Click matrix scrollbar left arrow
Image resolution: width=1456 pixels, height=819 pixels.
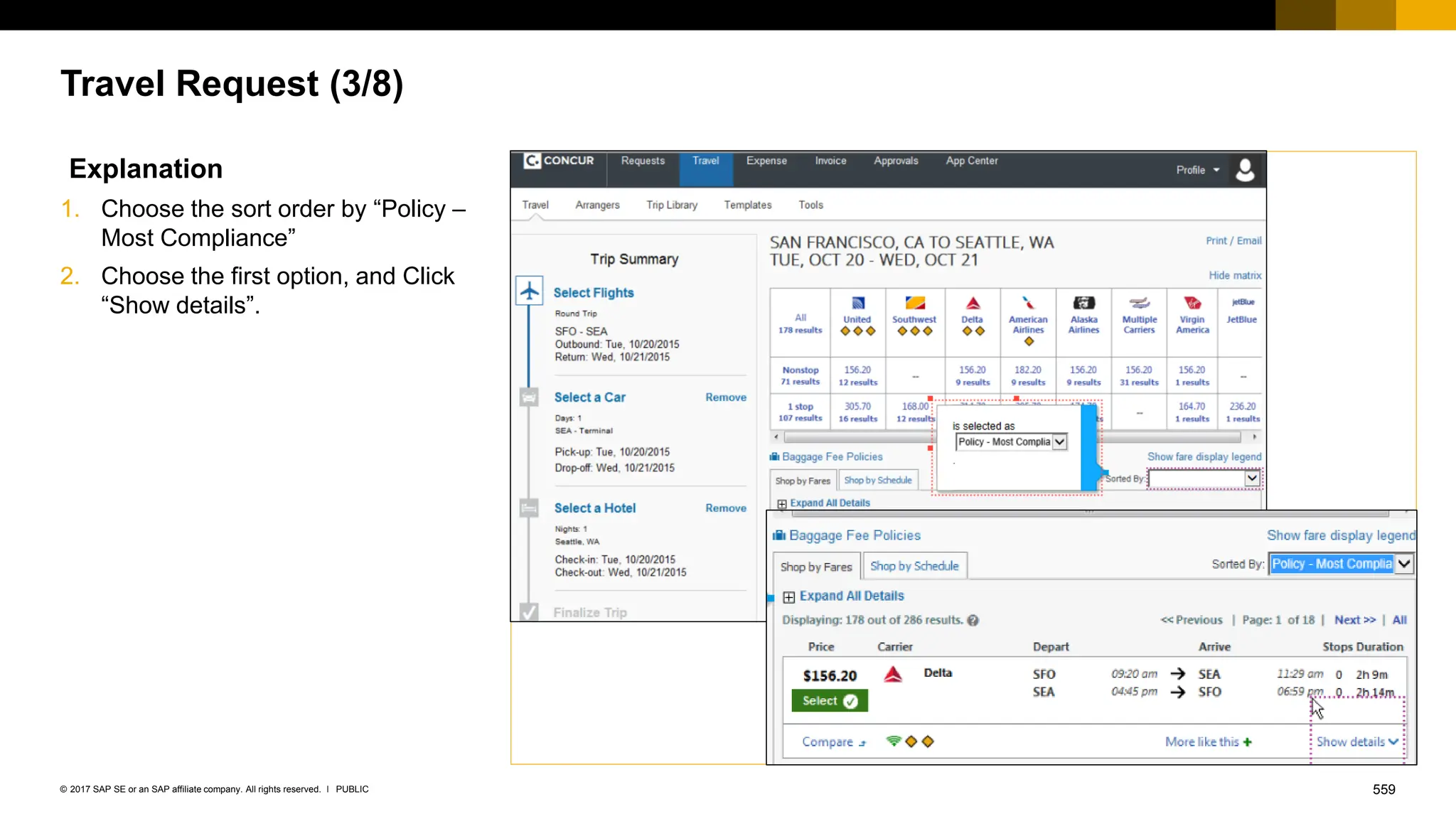click(776, 437)
